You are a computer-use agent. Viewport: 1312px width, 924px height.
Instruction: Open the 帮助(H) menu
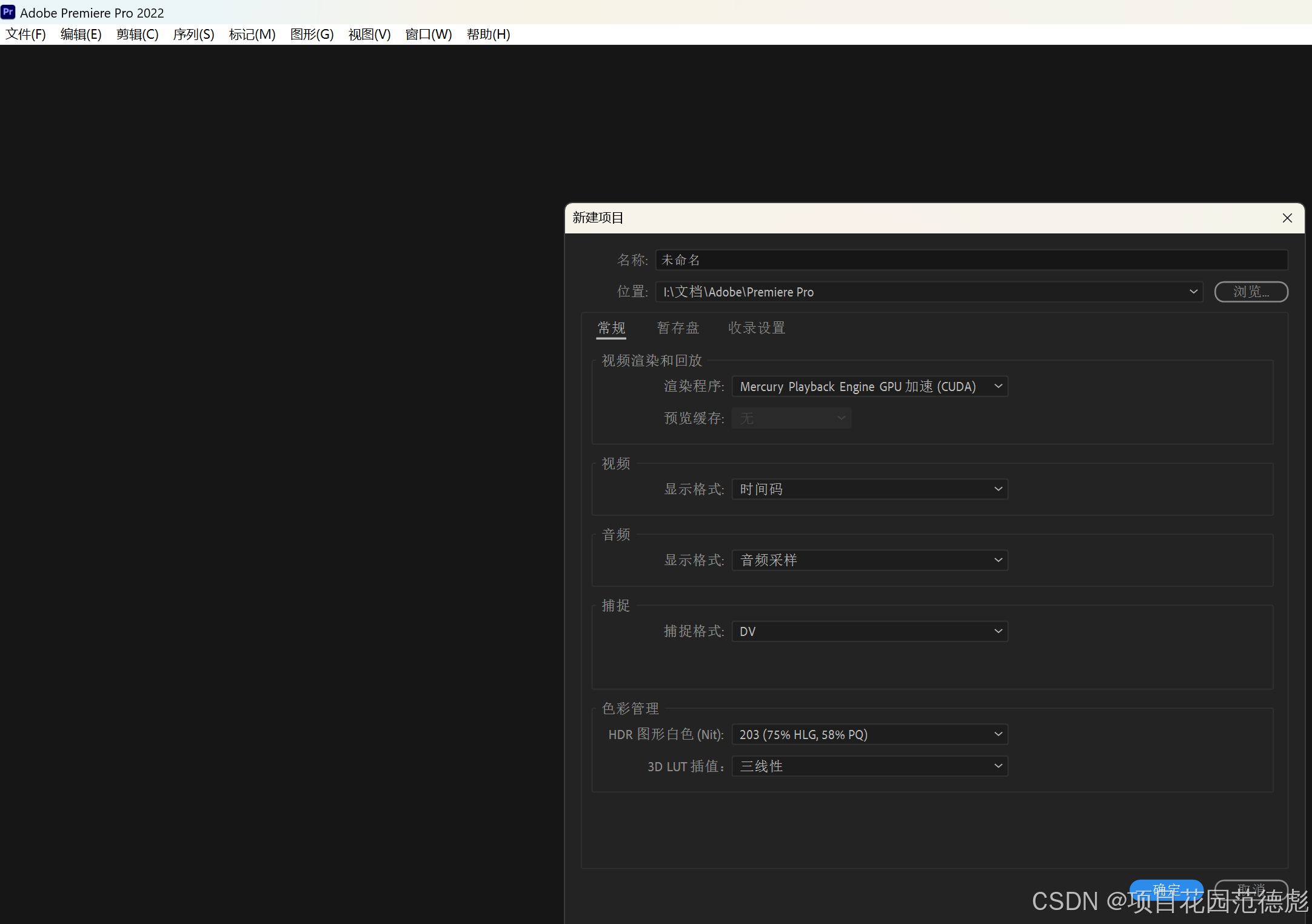(488, 35)
